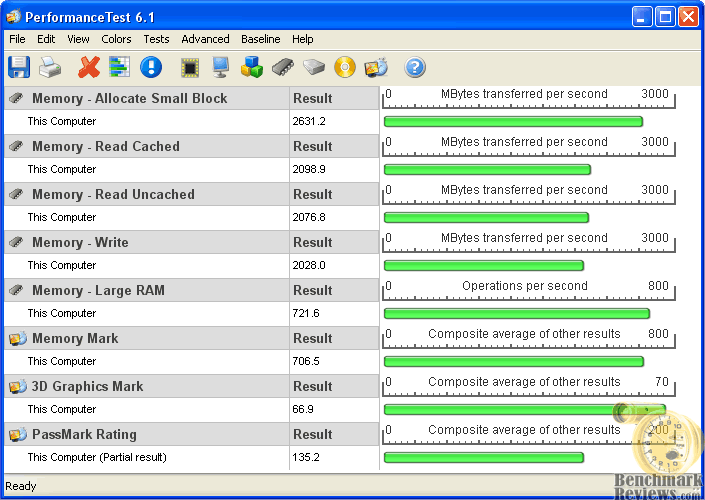This screenshot has height=500, width=705.
Task: Close the PerformanceTest window
Action: coord(688,17)
